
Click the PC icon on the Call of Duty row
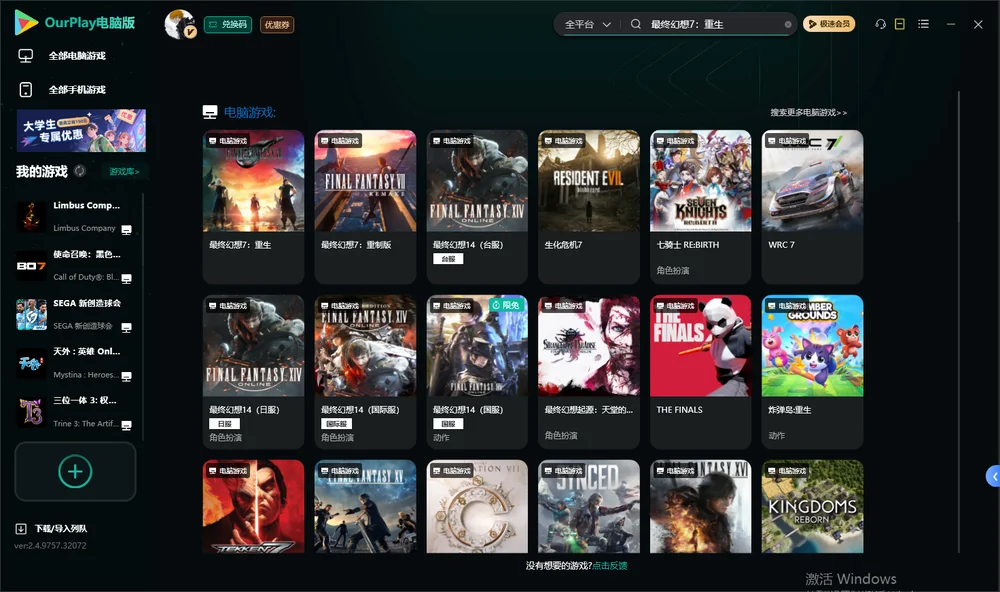126,279
